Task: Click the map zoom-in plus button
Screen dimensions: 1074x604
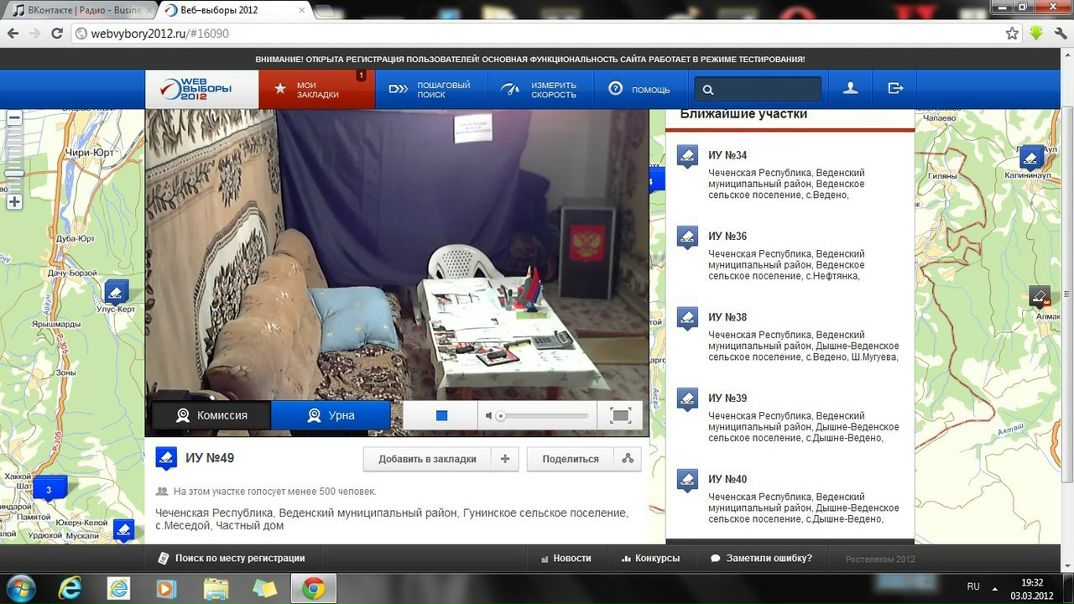Action: (x=14, y=202)
